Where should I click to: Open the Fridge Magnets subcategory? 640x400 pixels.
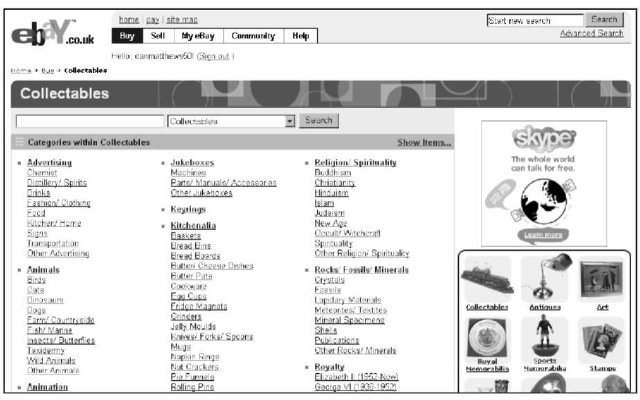click(199, 306)
